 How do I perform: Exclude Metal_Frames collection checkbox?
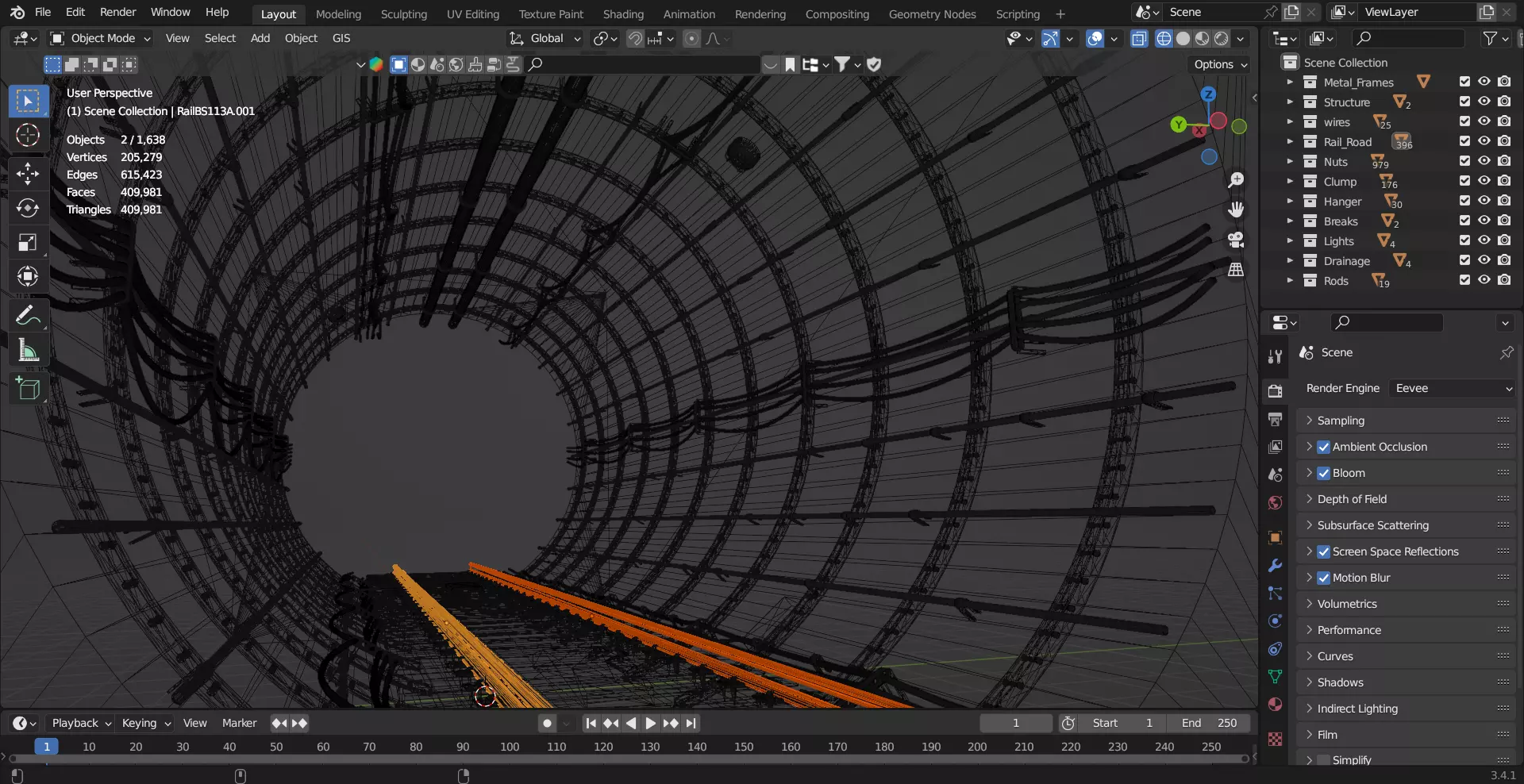tap(1464, 82)
